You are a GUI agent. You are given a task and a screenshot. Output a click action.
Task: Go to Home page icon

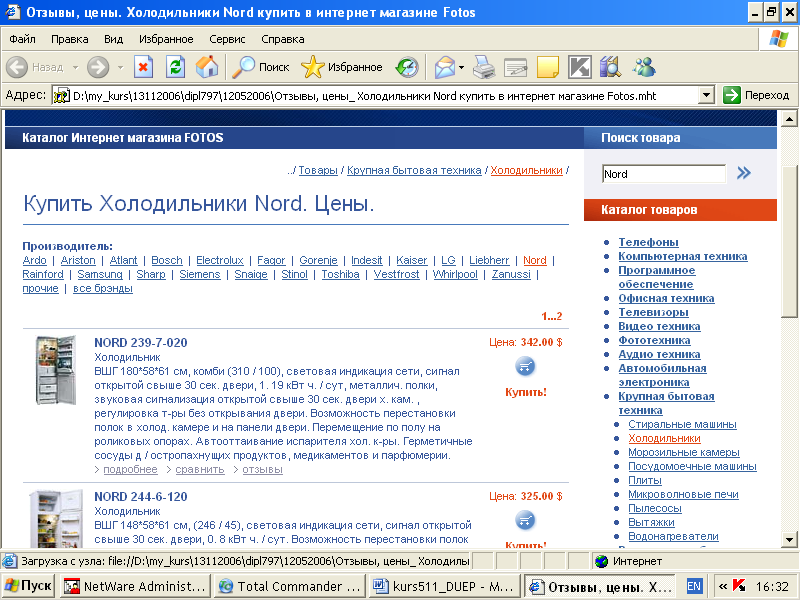click(207, 67)
